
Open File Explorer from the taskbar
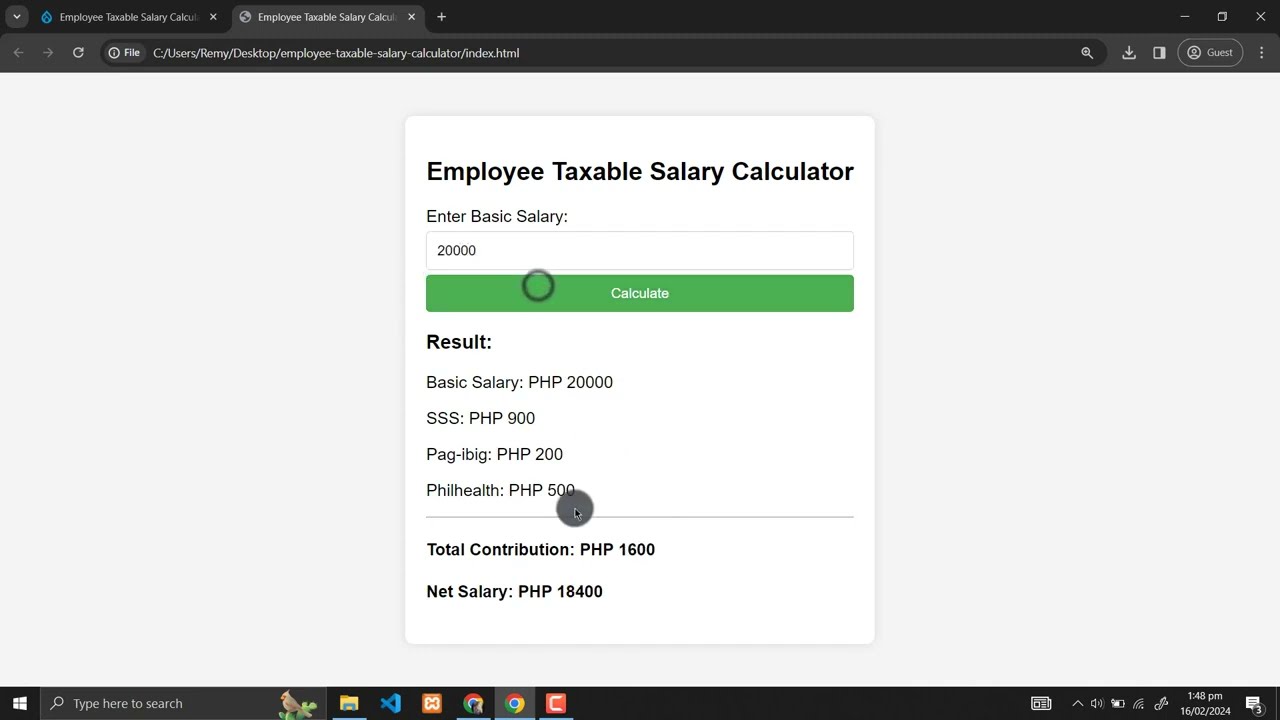tap(349, 704)
